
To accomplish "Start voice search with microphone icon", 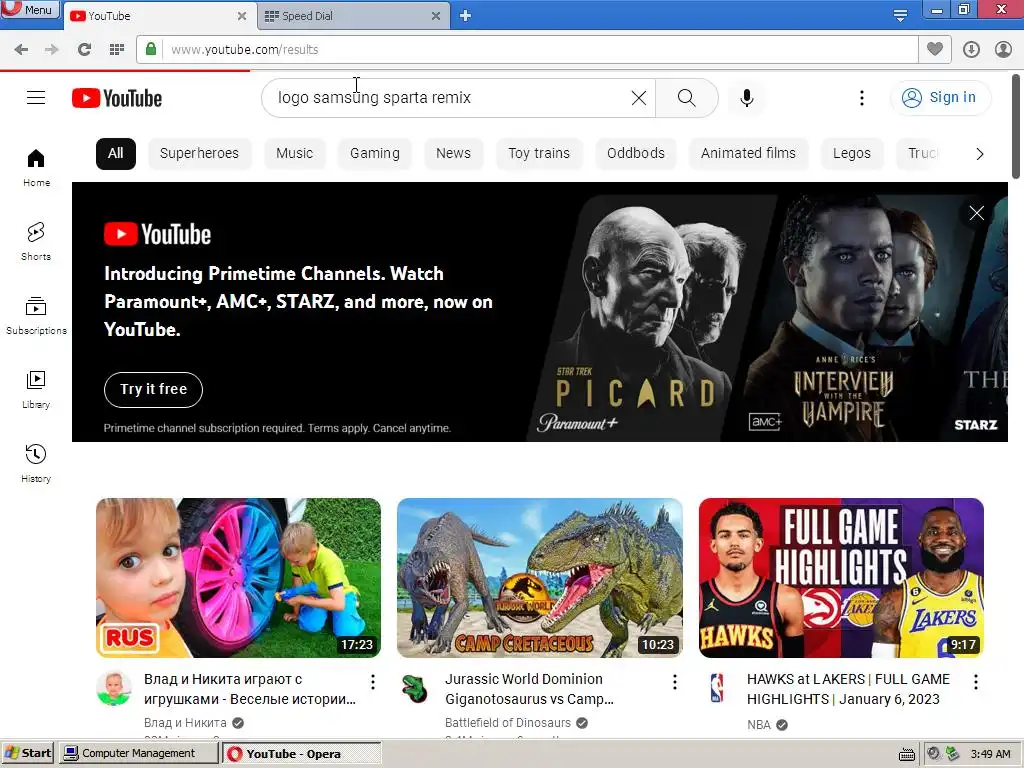I will (x=746, y=98).
